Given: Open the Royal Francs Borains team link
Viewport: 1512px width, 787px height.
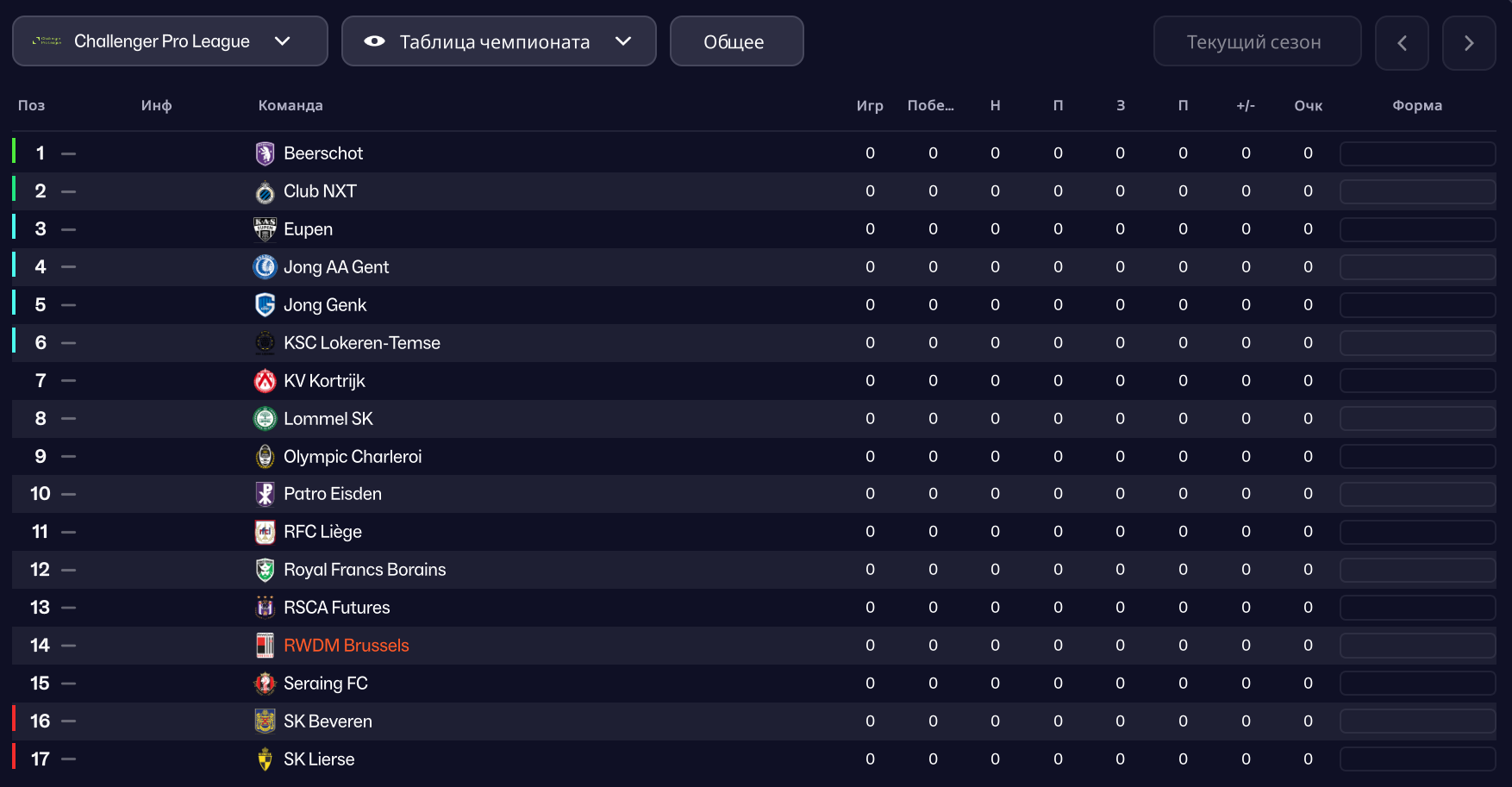Looking at the screenshot, I should (365, 570).
